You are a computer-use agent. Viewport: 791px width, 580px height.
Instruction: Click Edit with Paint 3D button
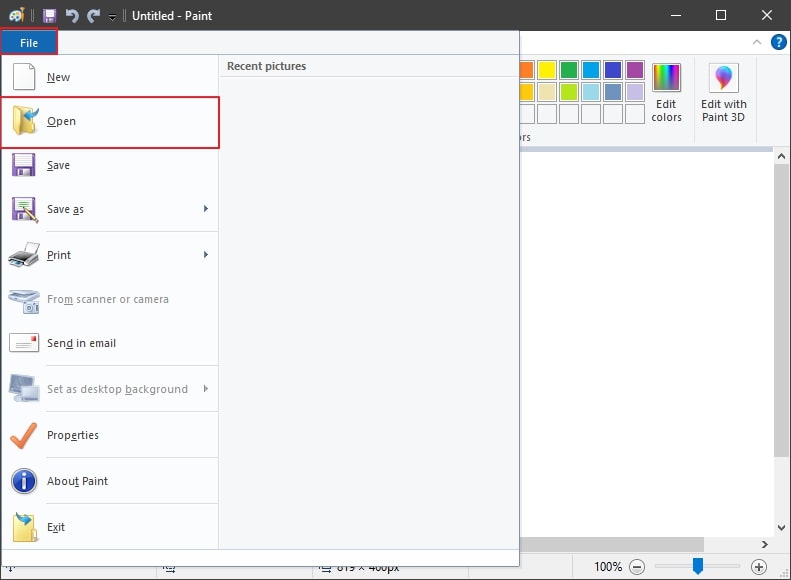723,93
